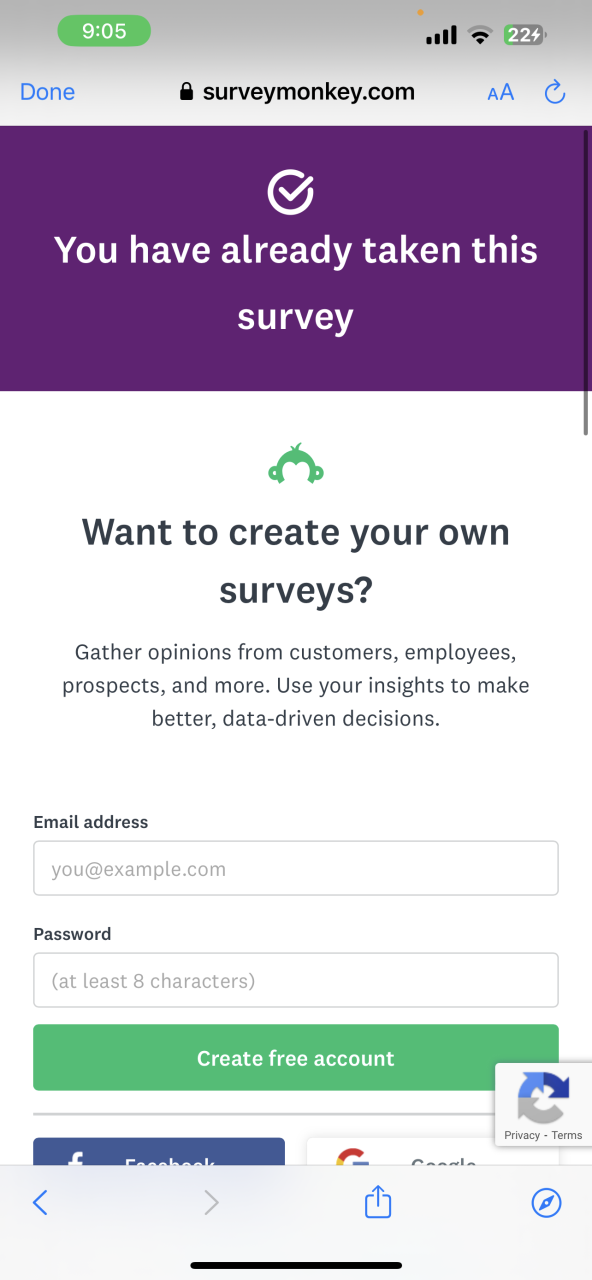Sign up with Google button
This screenshot has height=1280, width=592.
tap(432, 1152)
